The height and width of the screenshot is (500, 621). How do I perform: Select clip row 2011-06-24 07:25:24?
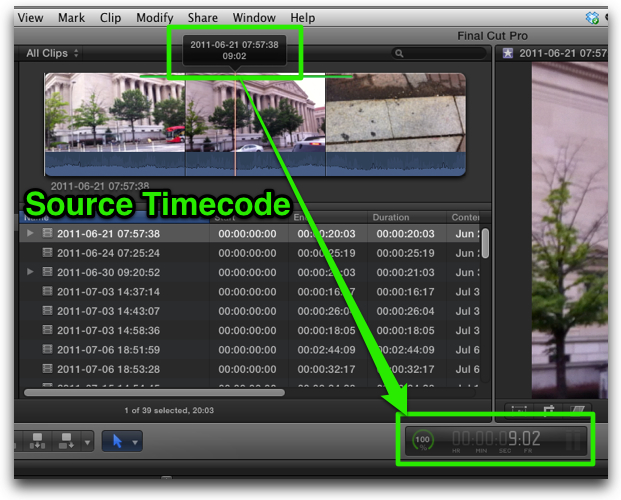point(250,253)
